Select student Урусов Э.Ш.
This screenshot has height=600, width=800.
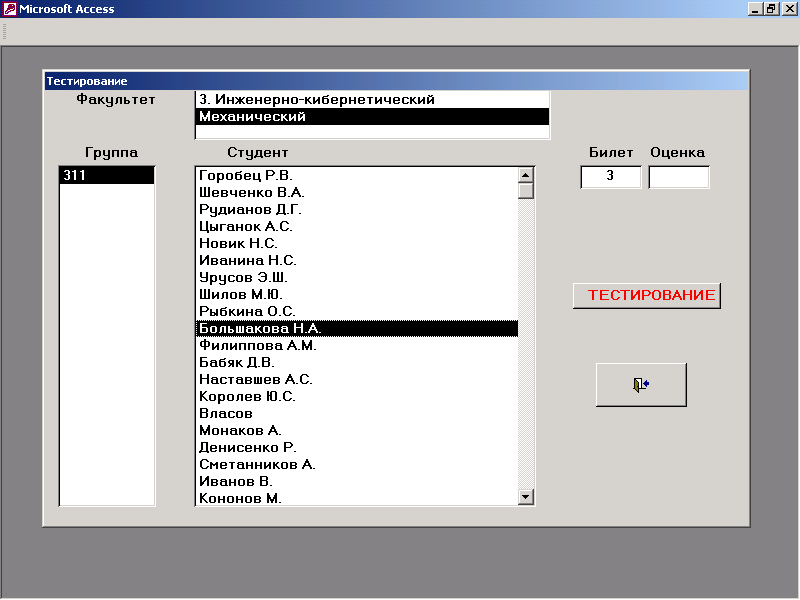(x=357, y=277)
